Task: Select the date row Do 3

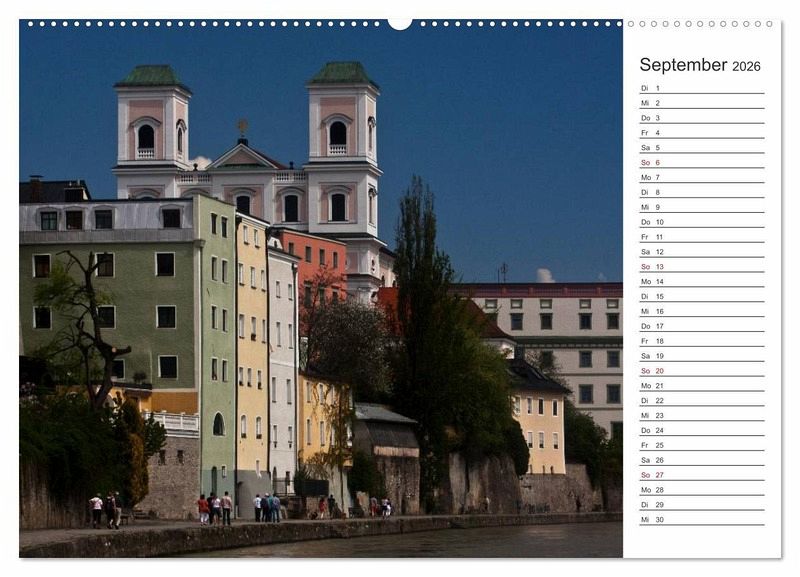Action: pos(702,118)
